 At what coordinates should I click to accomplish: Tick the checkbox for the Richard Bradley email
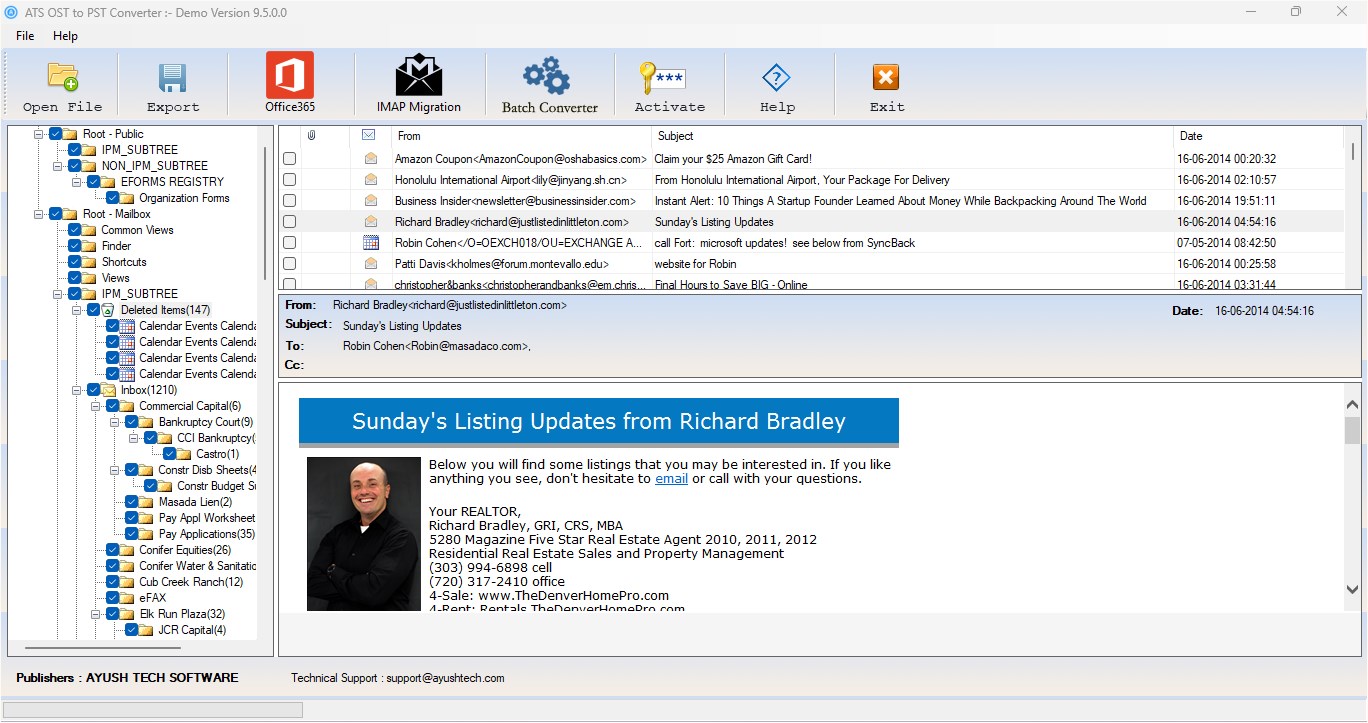[x=289, y=222]
